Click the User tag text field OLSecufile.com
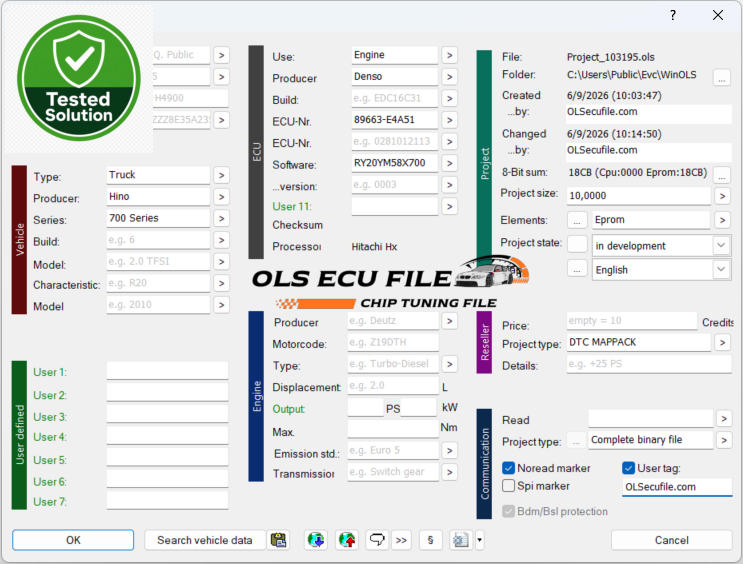 (677, 487)
